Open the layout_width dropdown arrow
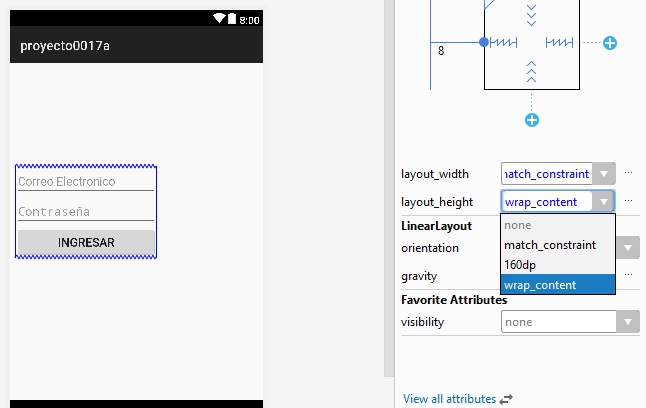Viewport: 646px width, 408px height. (603, 173)
